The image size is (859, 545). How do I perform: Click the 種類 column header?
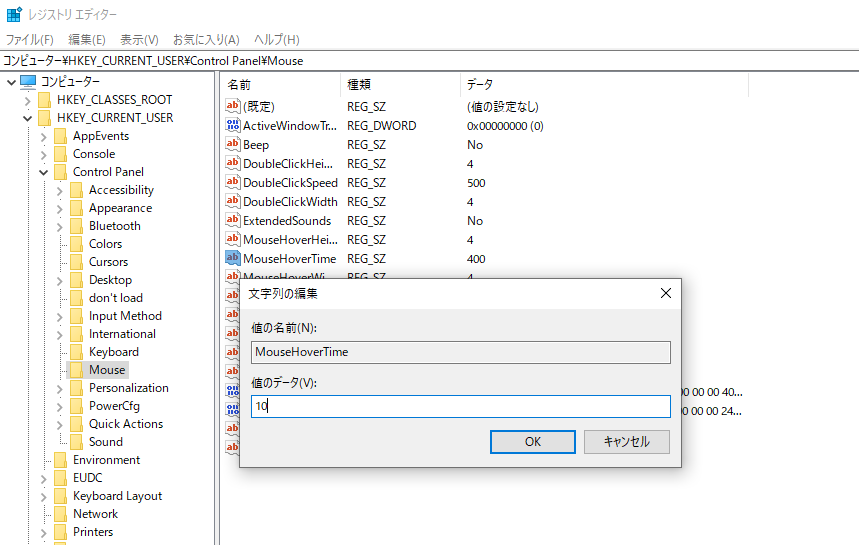(x=400, y=84)
